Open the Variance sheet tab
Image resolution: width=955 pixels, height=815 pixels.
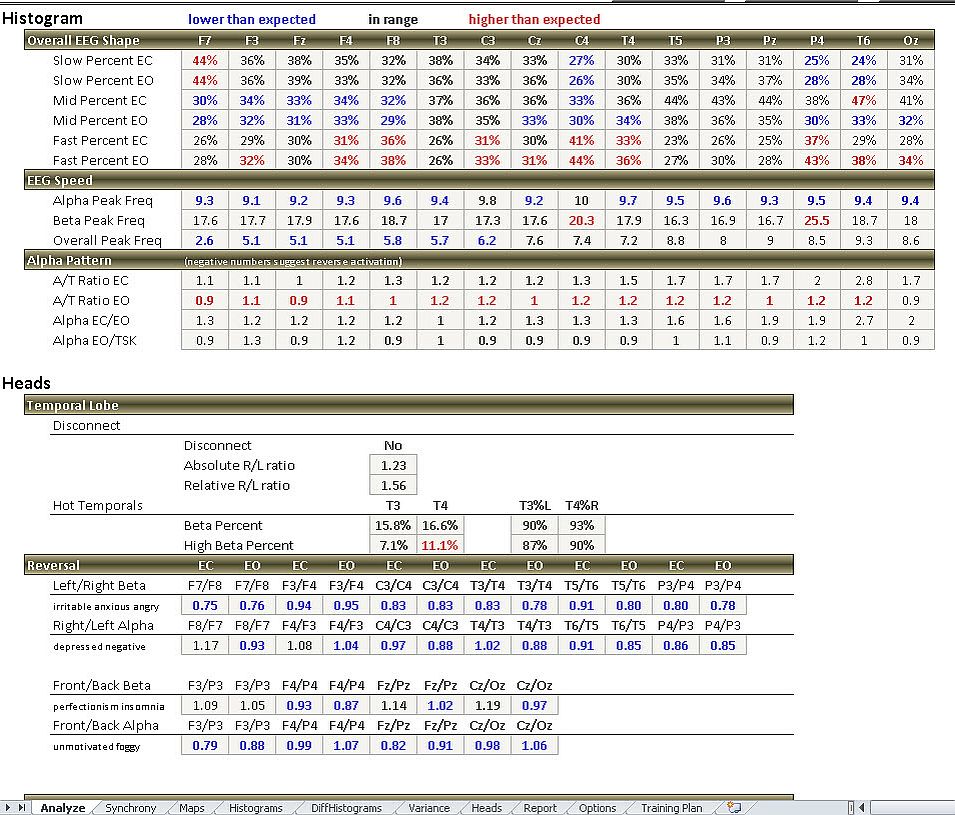[x=429, y=808]
